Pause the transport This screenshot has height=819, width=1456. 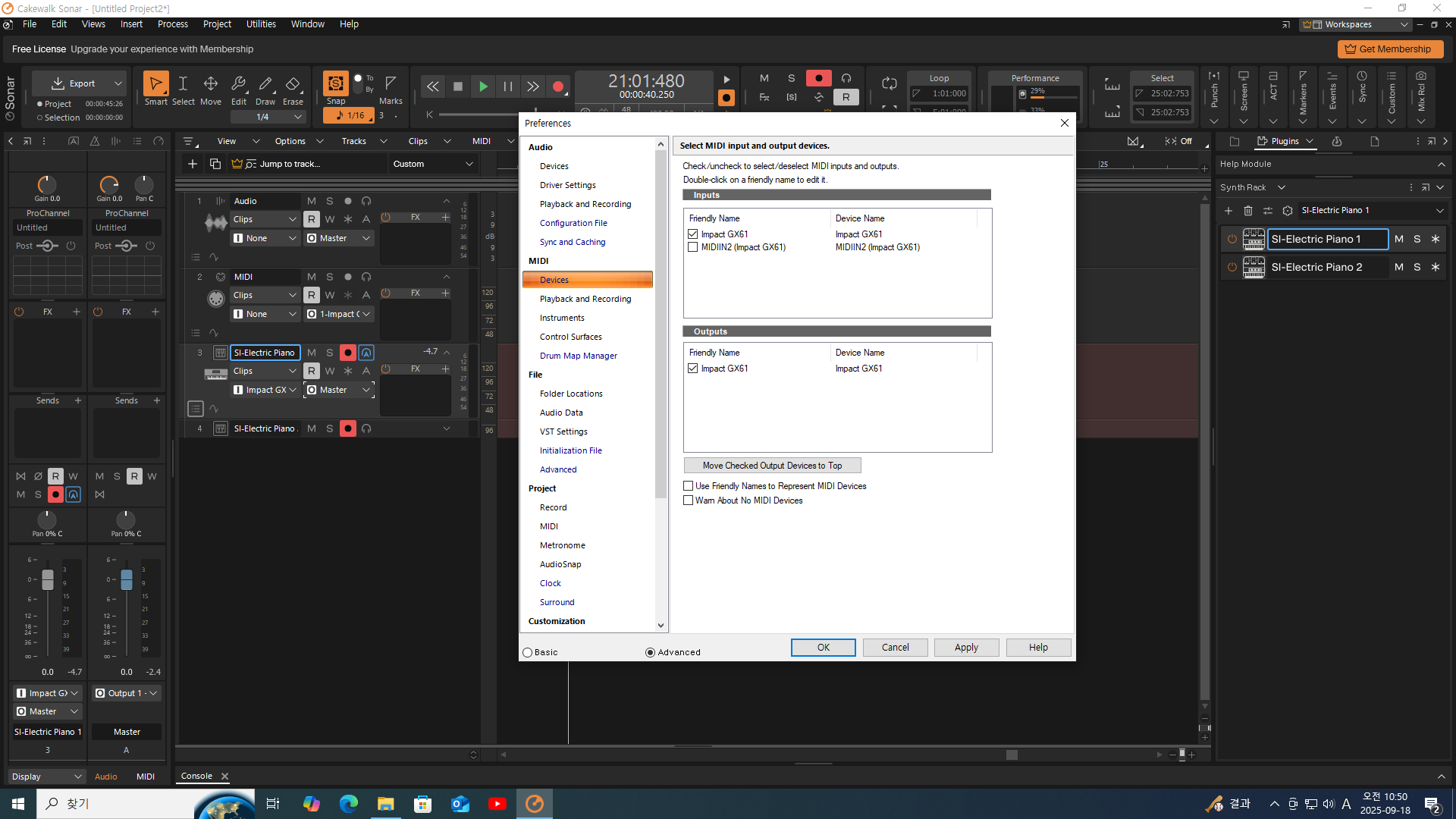[508, 86]
